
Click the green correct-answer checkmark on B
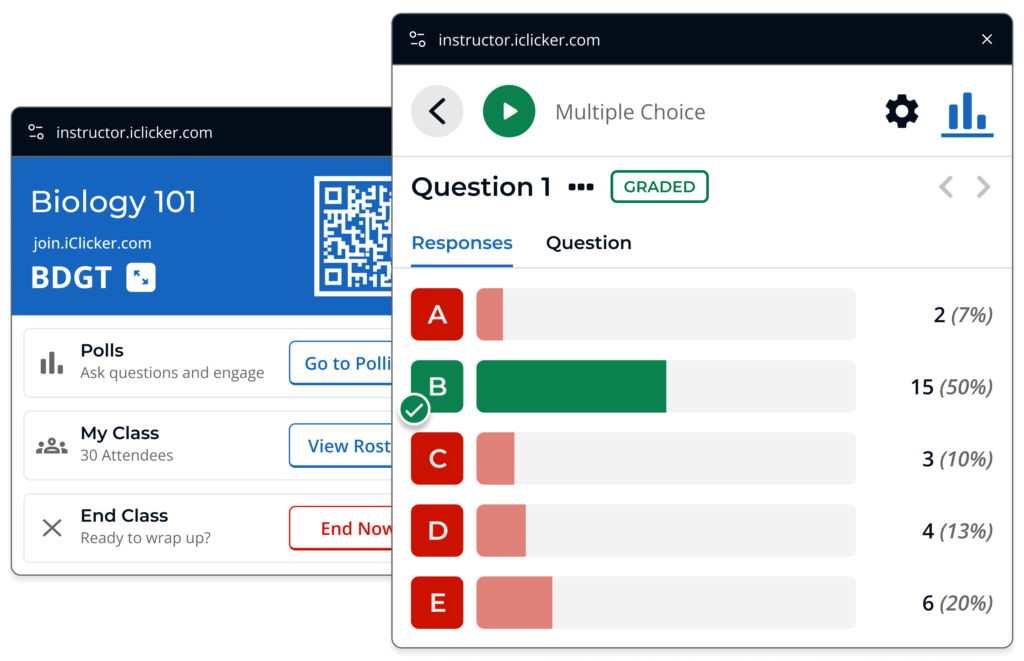coord(414,410)
